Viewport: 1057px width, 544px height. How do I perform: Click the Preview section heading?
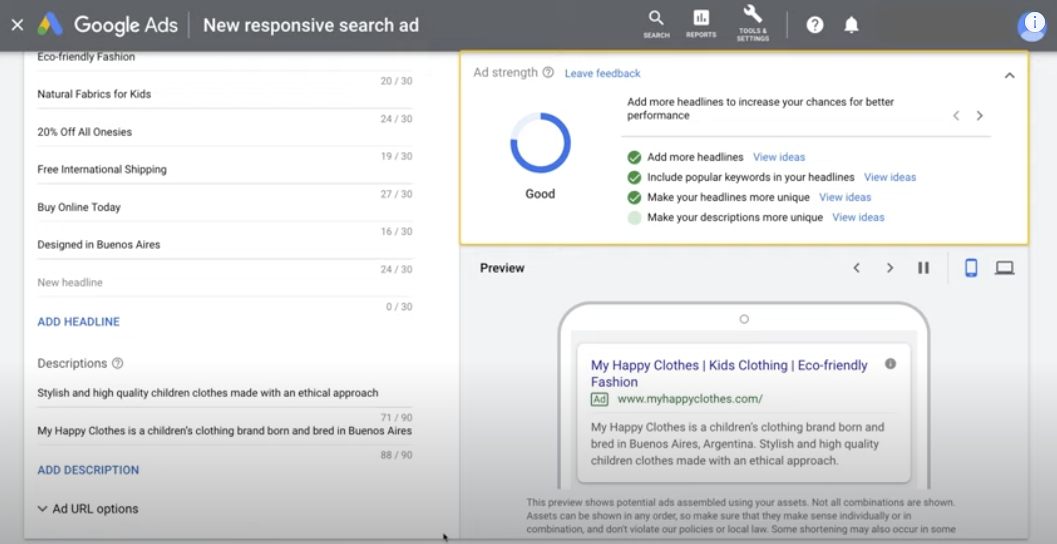coord(502,268)
